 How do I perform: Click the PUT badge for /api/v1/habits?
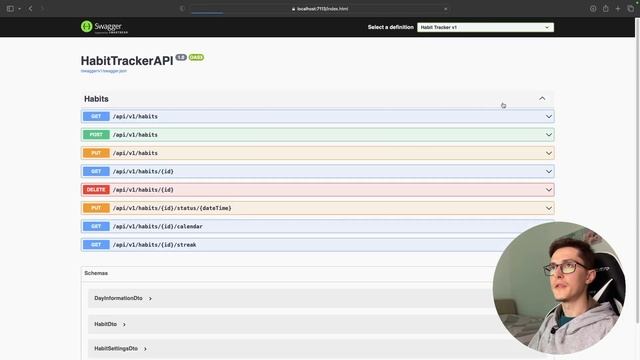click(96, 153)
